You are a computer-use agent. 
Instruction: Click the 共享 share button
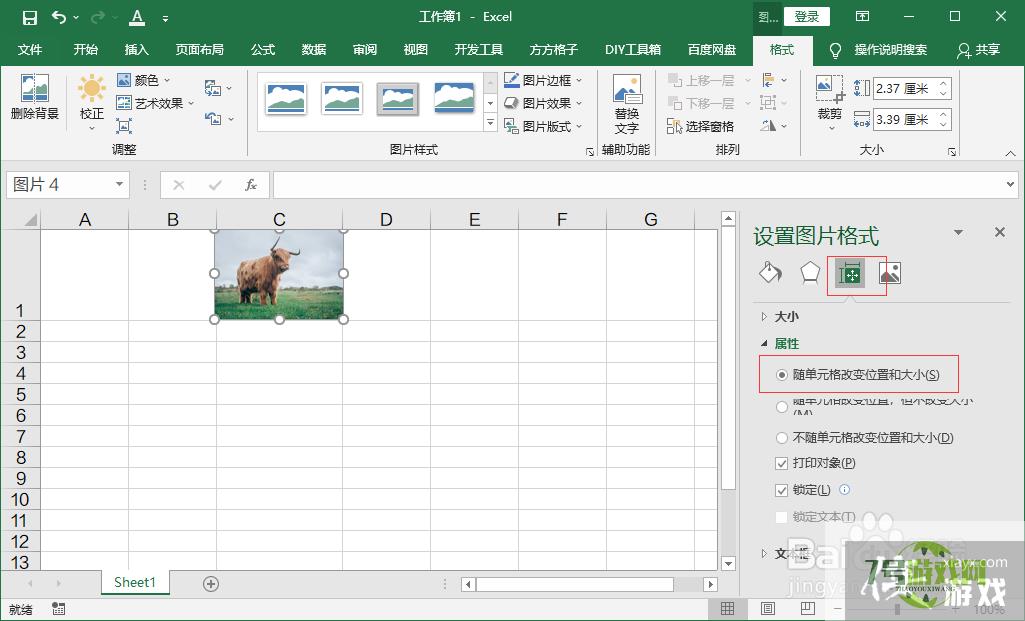pos(979,50)
